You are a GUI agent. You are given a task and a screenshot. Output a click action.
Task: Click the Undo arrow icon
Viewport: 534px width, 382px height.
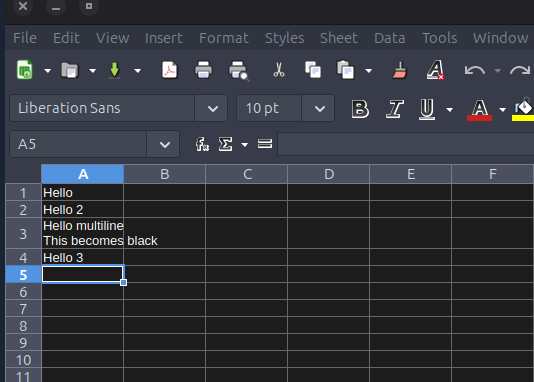click(x=475, y=70)
